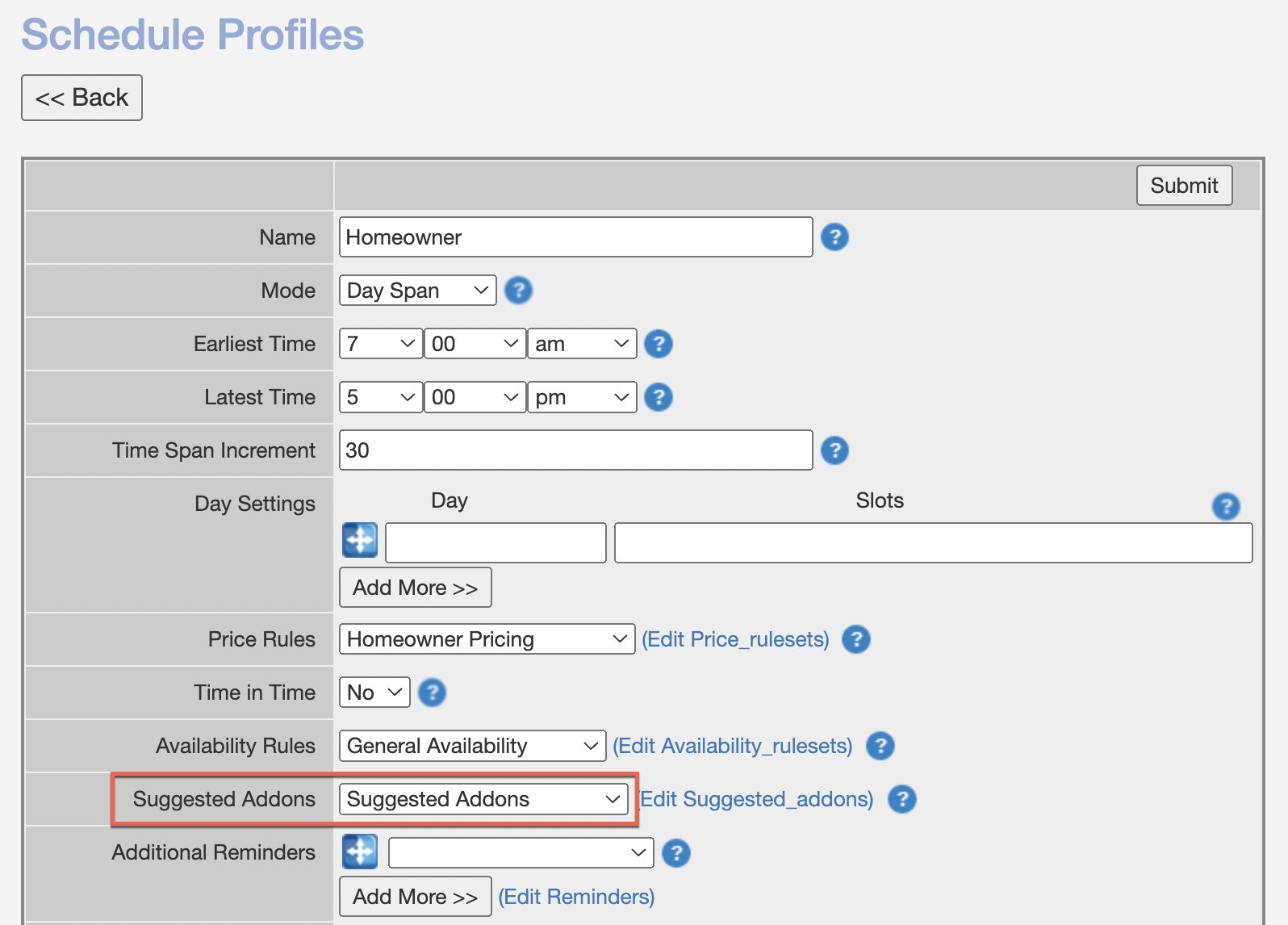Click help icon for Day Settings Slots
This screenshot has height=925, width=1288.
(x=1225, y=506)
